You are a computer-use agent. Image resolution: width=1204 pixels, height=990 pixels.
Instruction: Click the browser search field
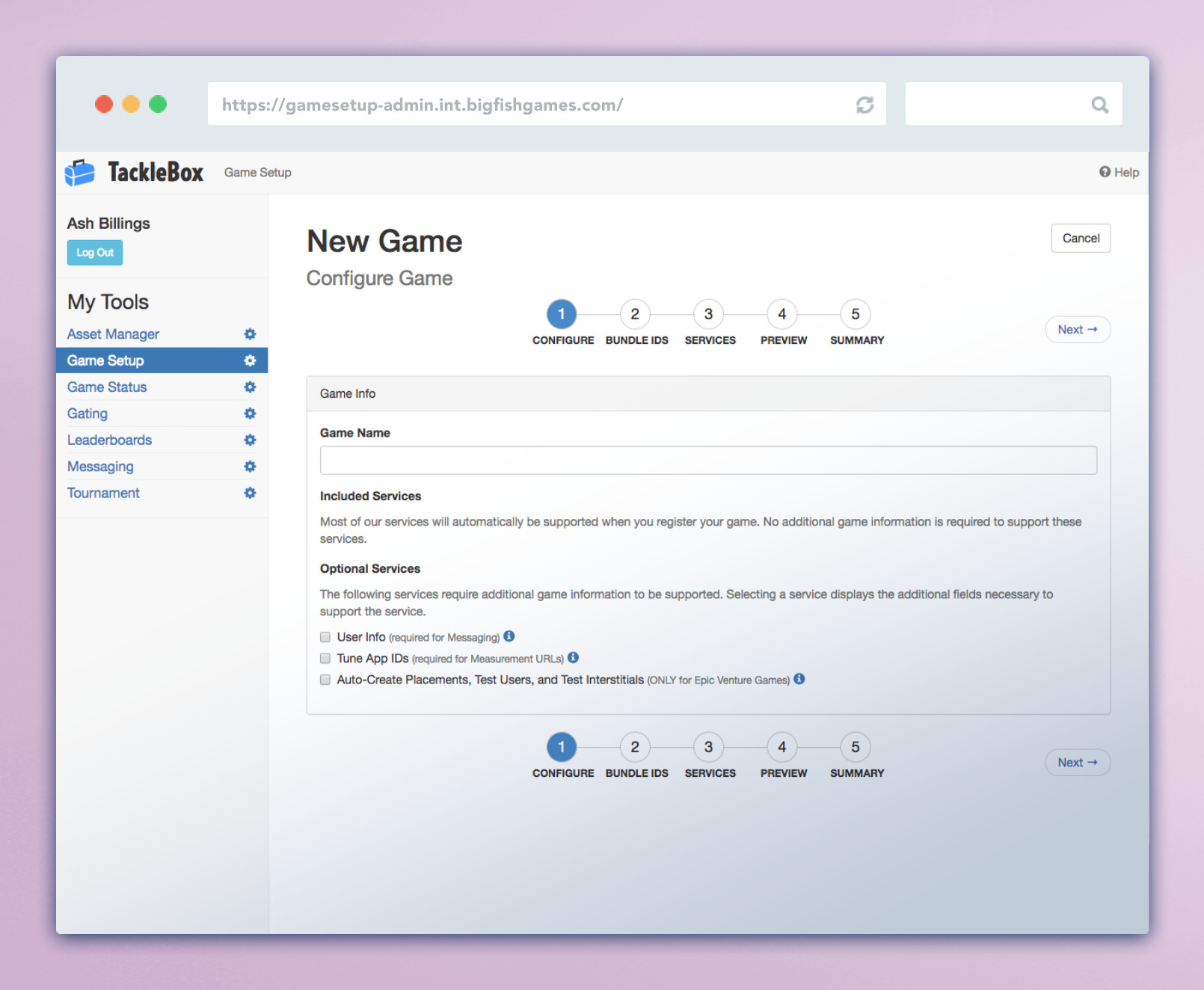point(1013,104)
